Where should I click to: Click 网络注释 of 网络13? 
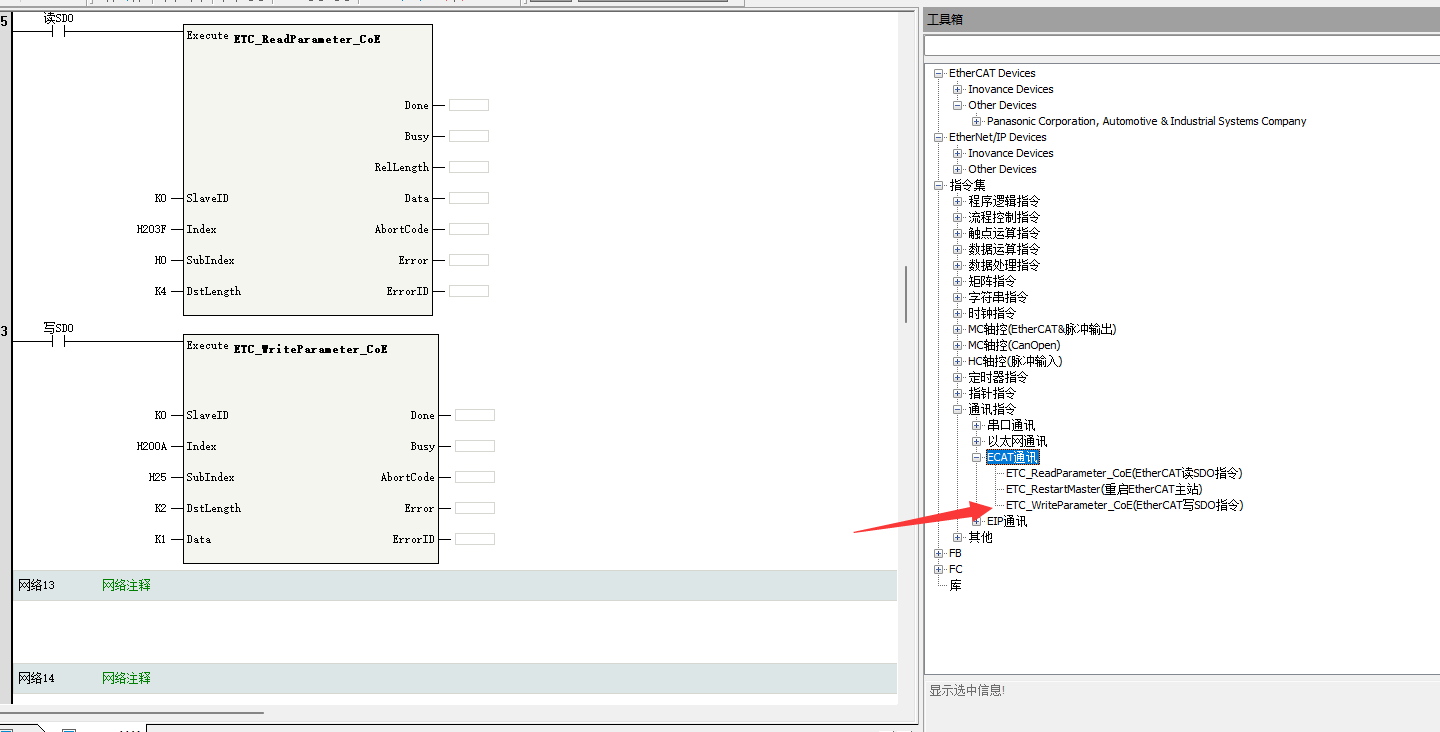pyautogui.click(x=126, y=585)
